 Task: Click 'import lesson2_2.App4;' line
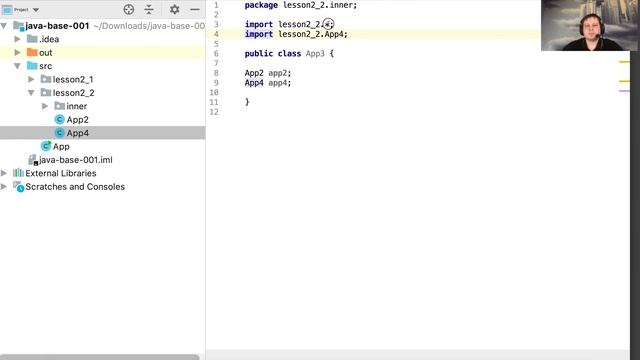(x=296, y=34)
